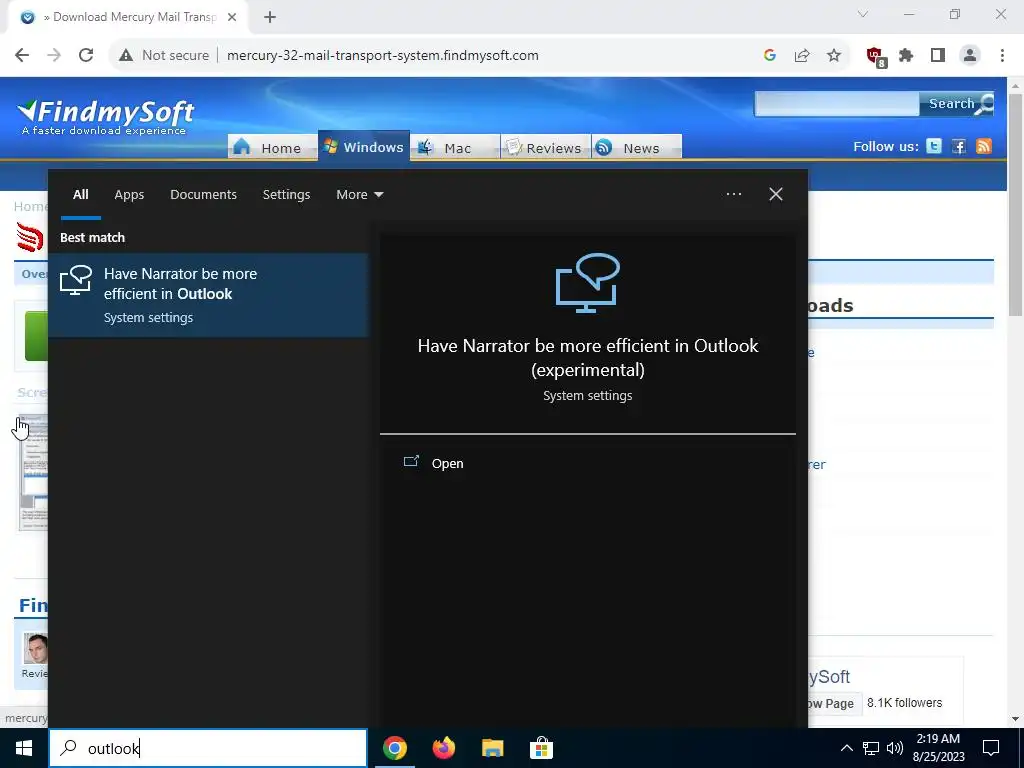Click the address bar URL text

point(383,56)
